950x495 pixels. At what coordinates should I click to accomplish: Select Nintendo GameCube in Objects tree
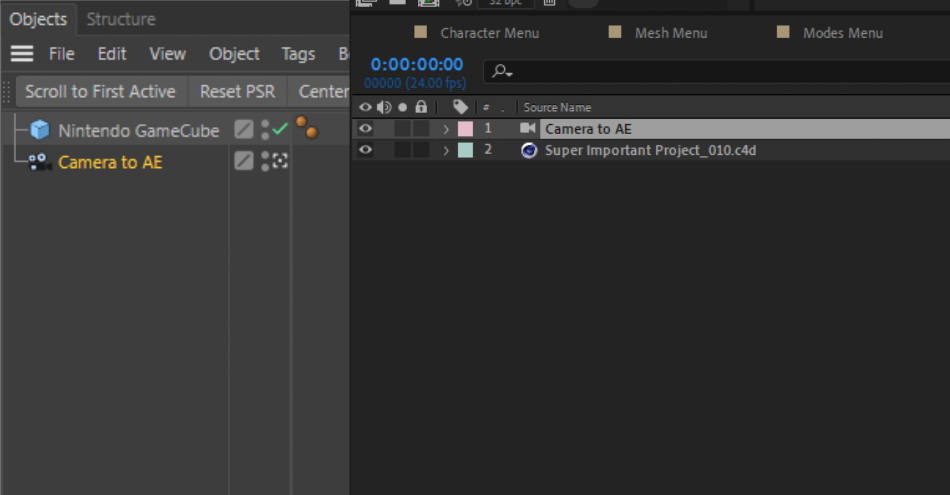[x=139, y=130]
